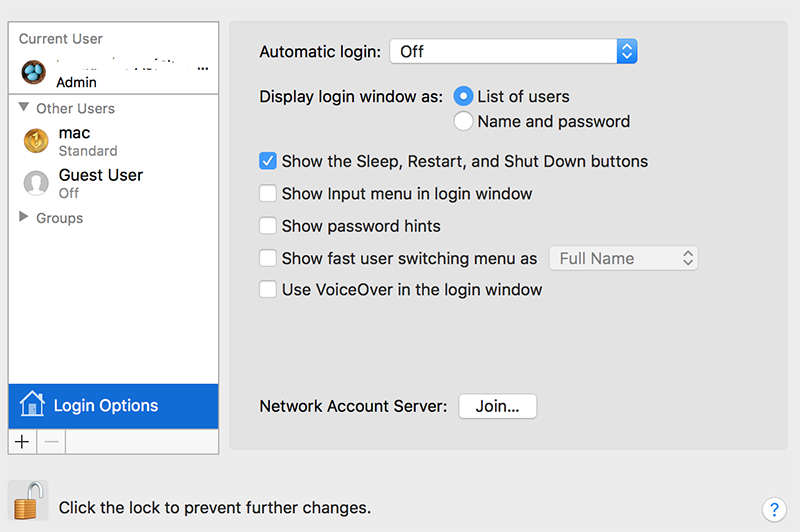Screen dimensions: 800x532
Task: Open the Full Name switching menu dropdown
Action: [623, 258]
